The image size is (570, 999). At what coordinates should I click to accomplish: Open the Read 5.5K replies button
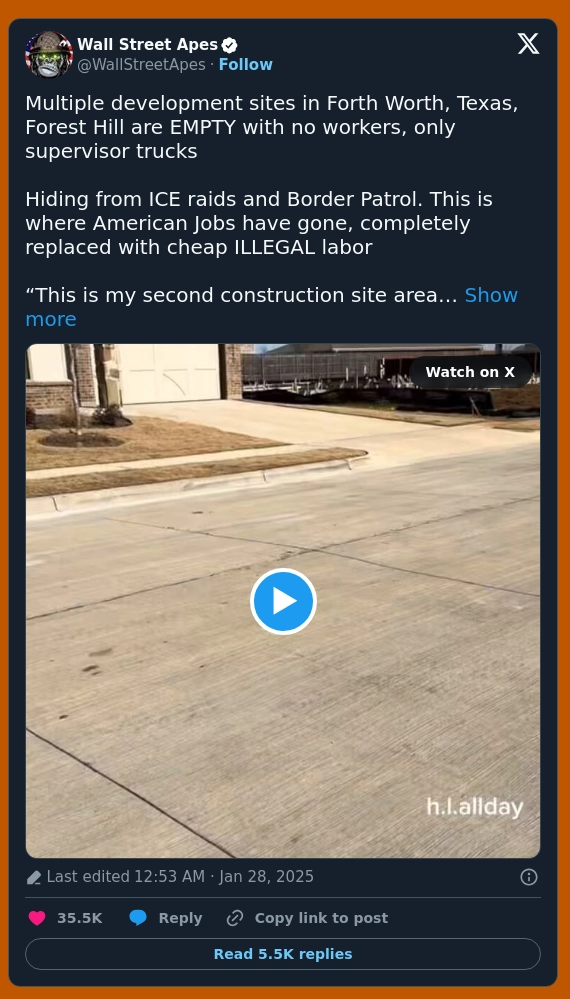tap(283, 954)
